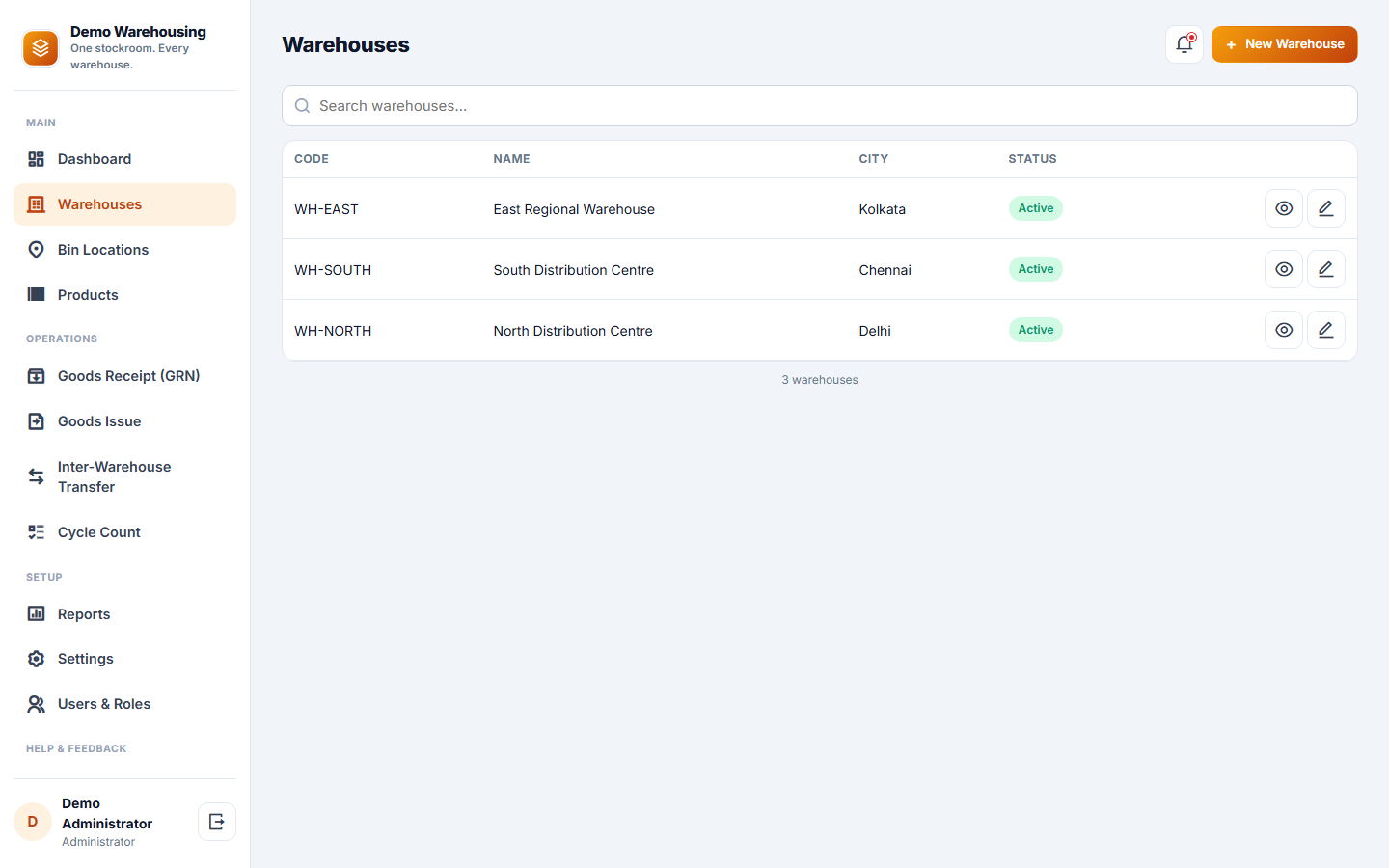Screen dimensions: 1389x868
Task: Click the Delhi city cell
Action: pyautogui.click(x=875, y=331)
